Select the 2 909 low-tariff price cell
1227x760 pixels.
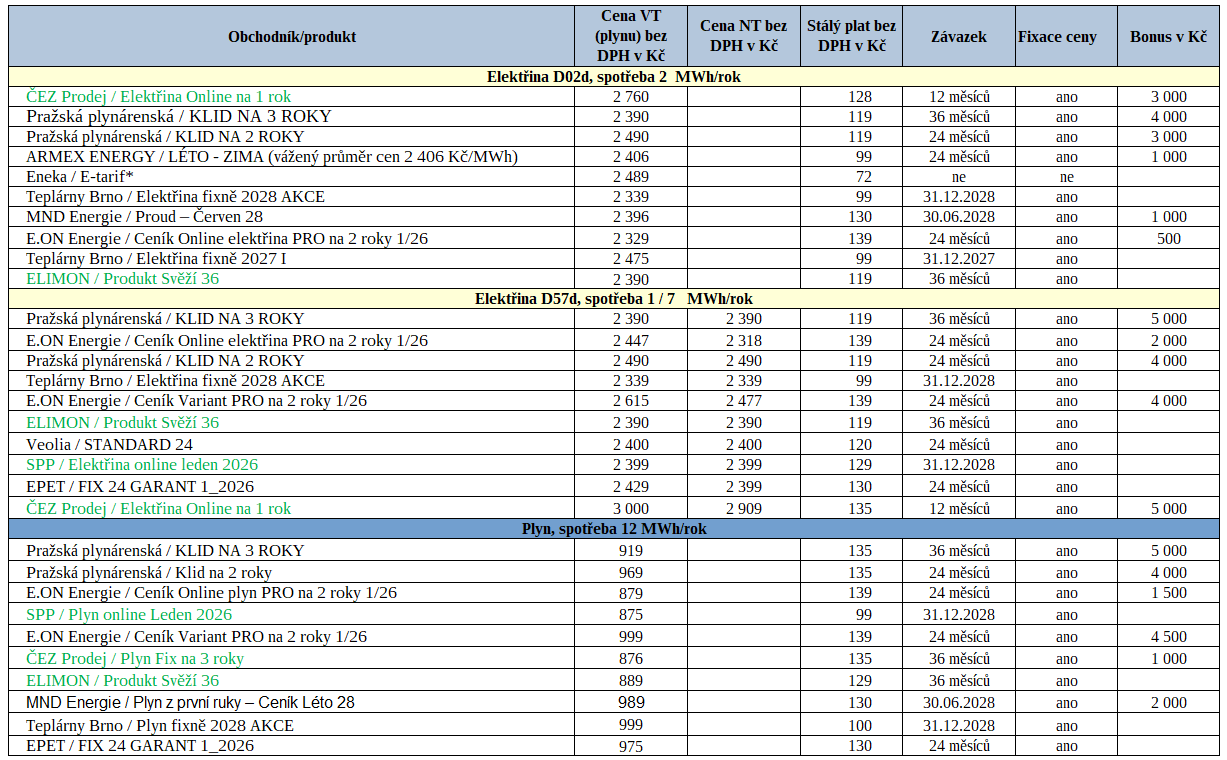click(743, 509)
